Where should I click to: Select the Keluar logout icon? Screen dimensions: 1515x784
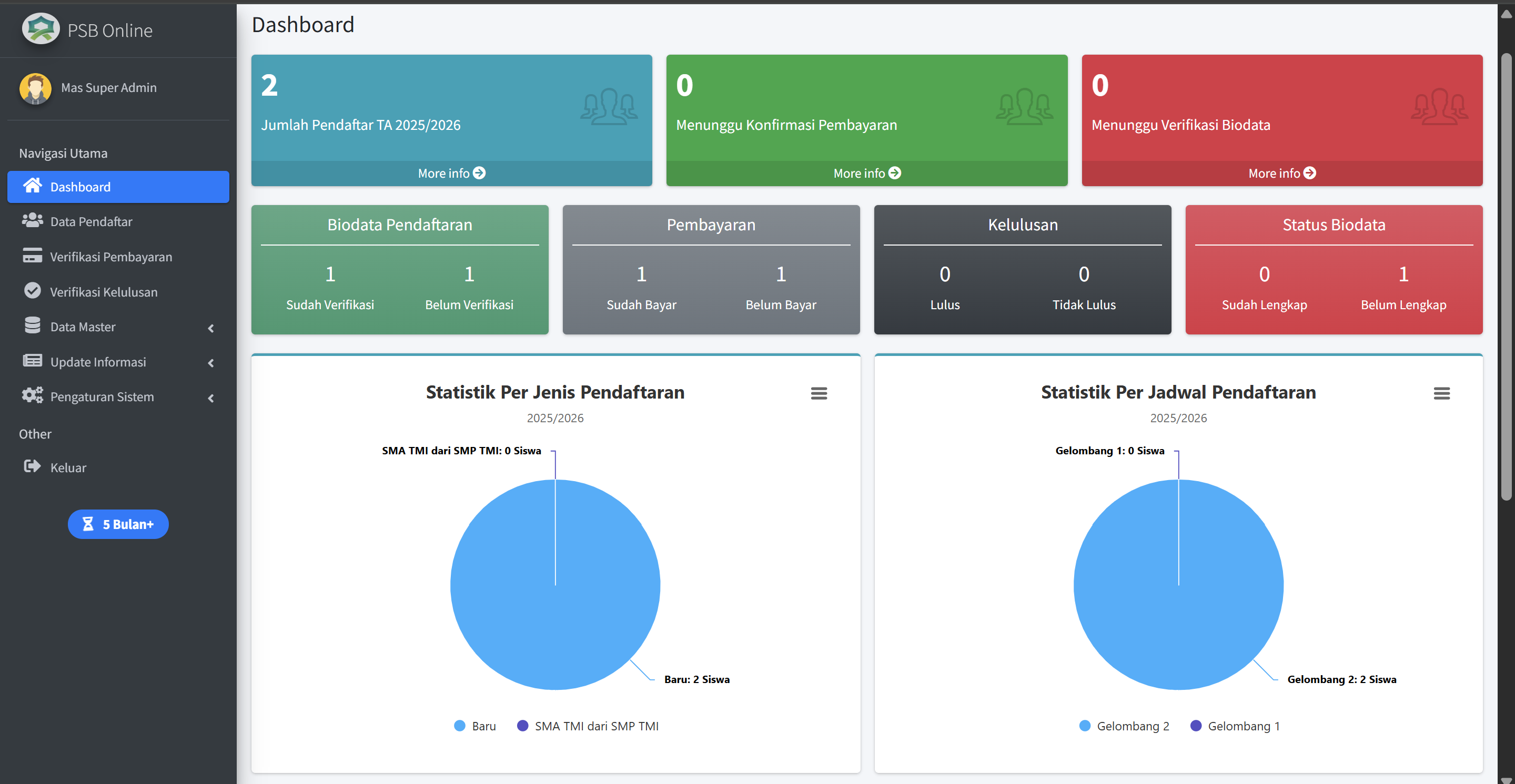(x=32, y=466)
